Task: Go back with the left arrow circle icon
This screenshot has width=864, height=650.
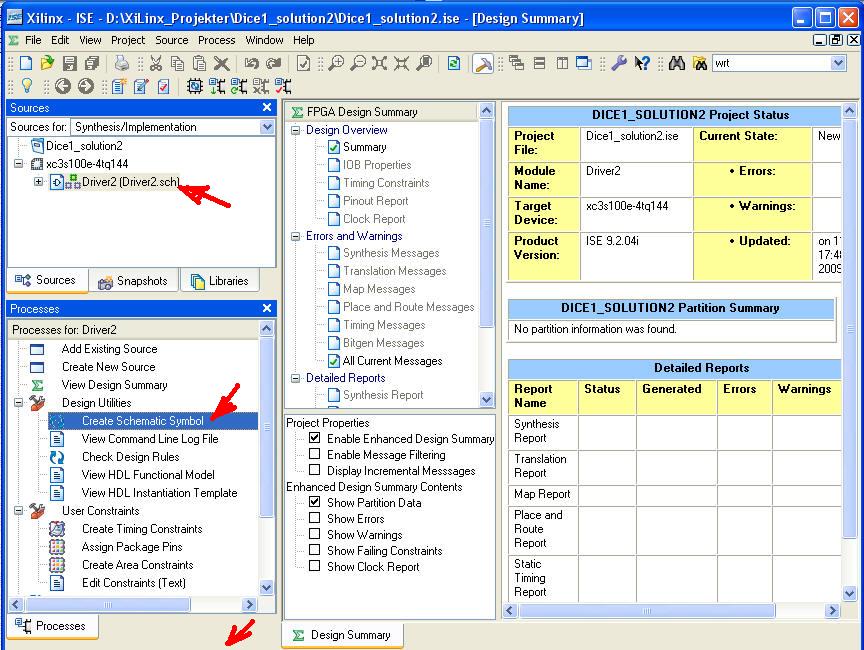Action: pos(63,86)
